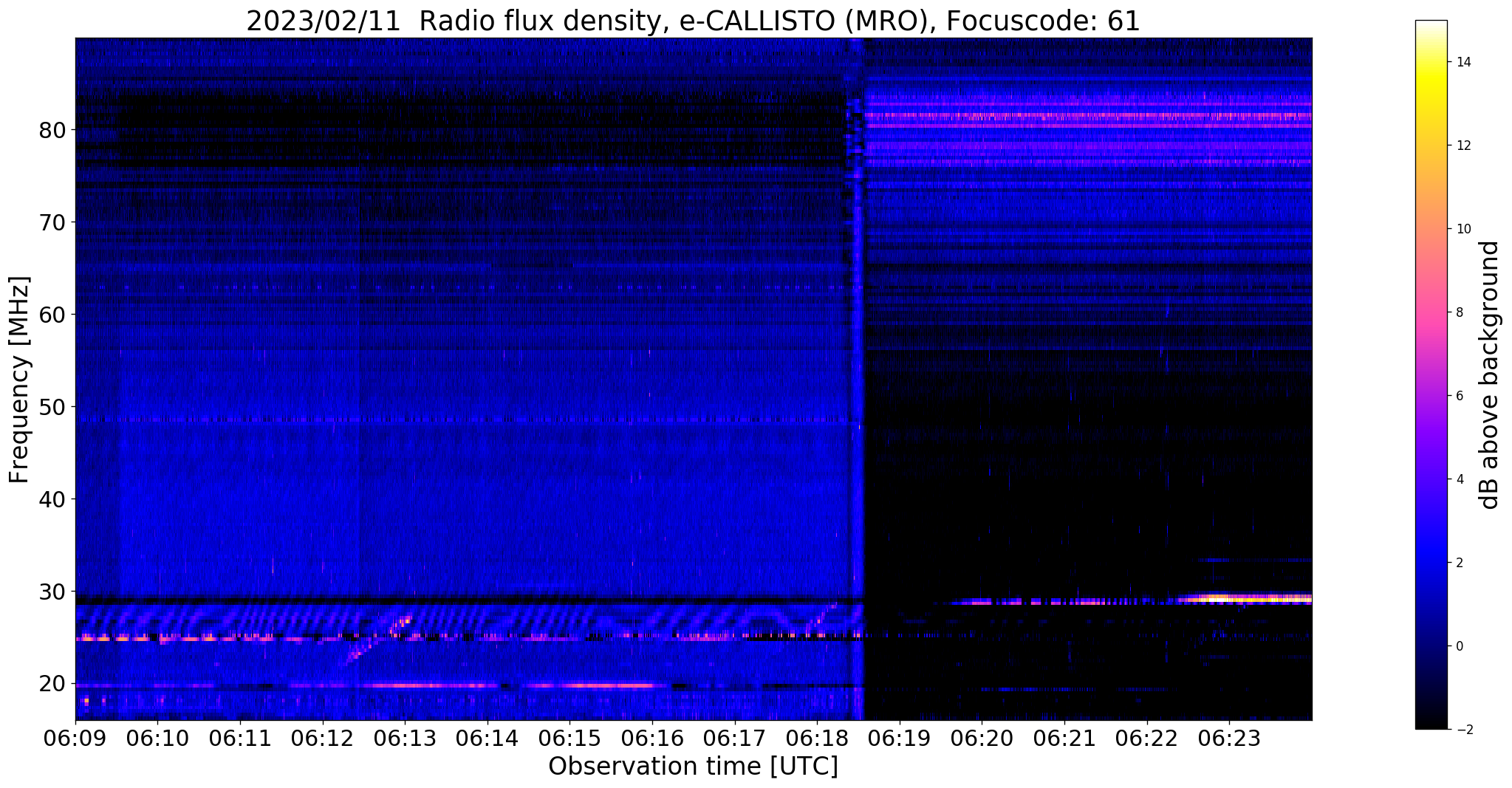Click the pink 82 MHz band after 06:19
Image resolution: width=1512 pixels, height=788 pixels.
click(x=1088, y=115)
